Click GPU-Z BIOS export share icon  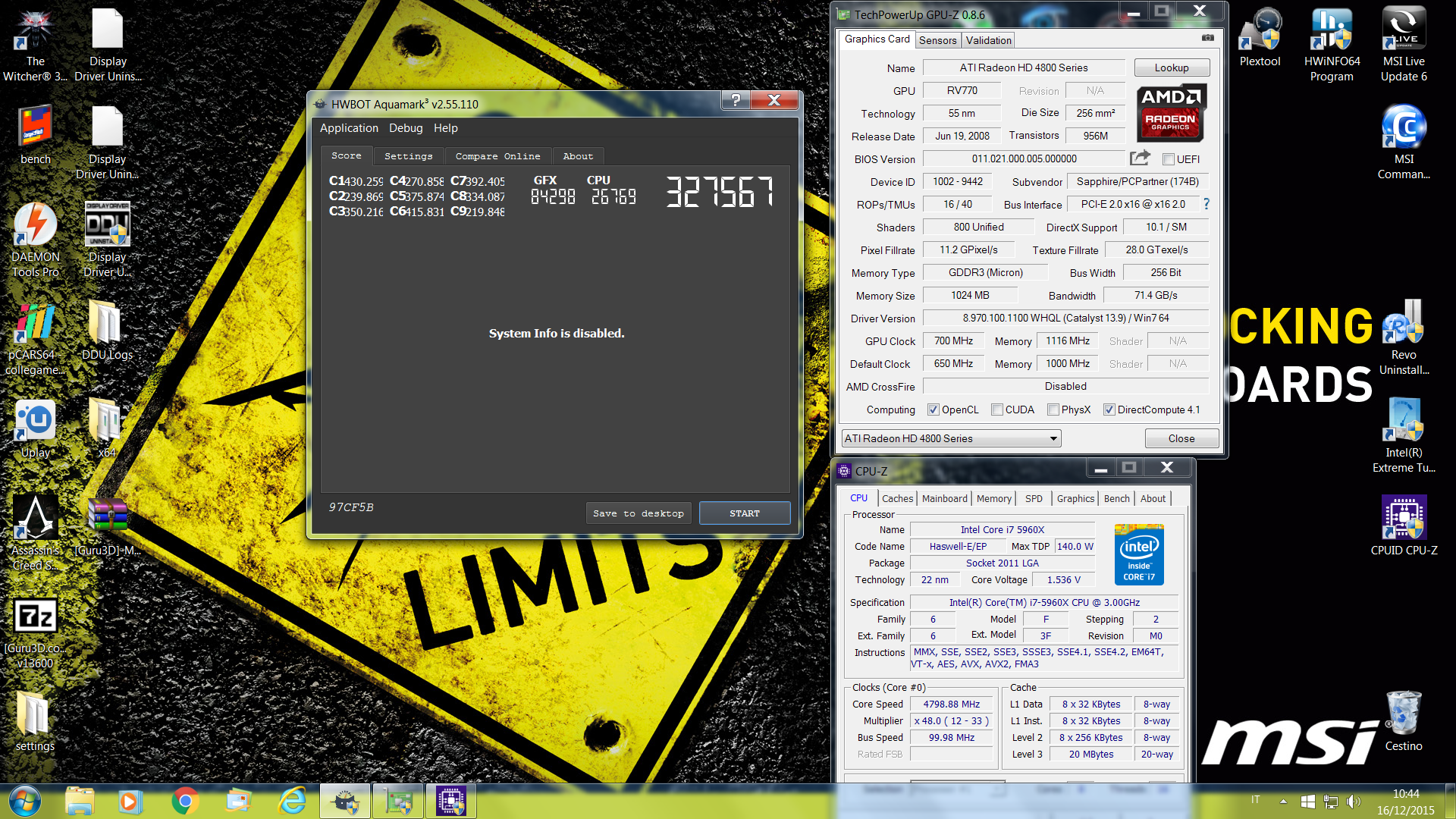pos(1140,158)
